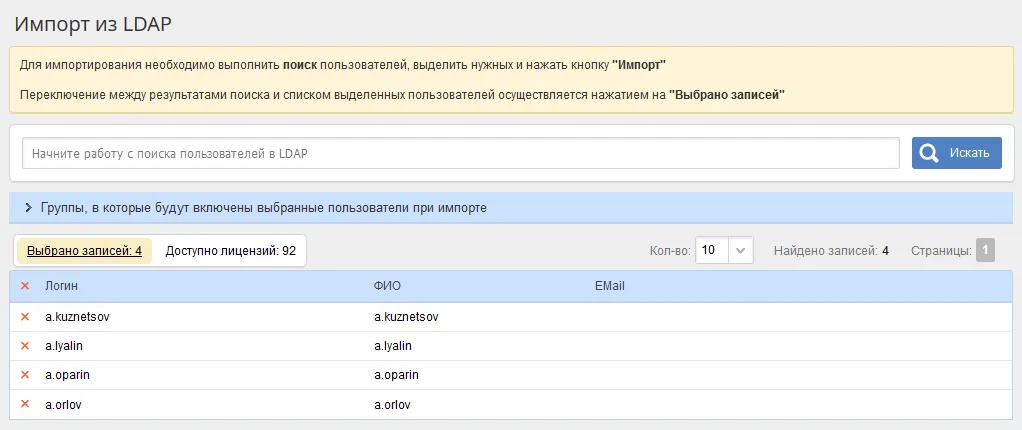Click the chevron arrow beside Группы
This screenshot has width=1022, height=430.
tap(29, 208)
